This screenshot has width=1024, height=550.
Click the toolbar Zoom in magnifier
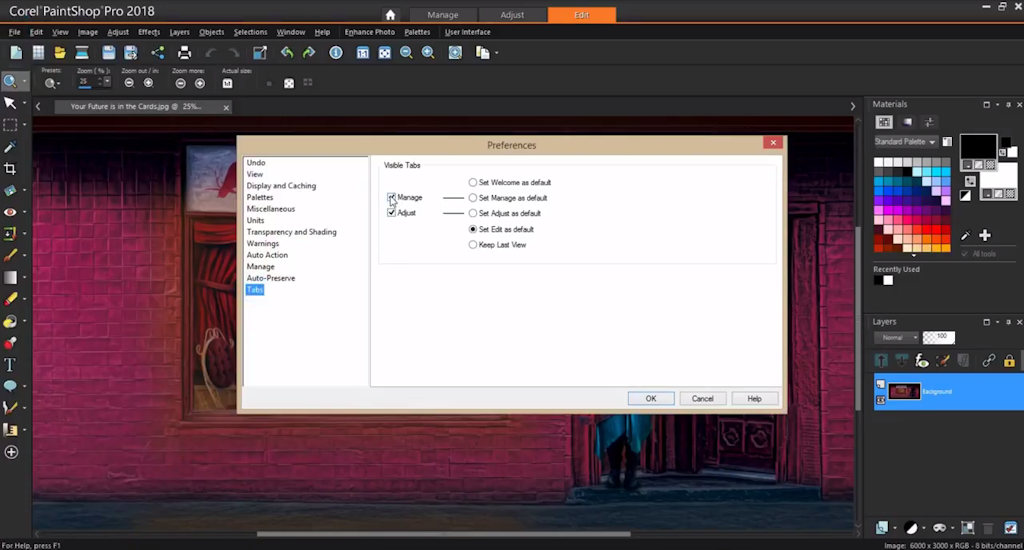(428, 53)
